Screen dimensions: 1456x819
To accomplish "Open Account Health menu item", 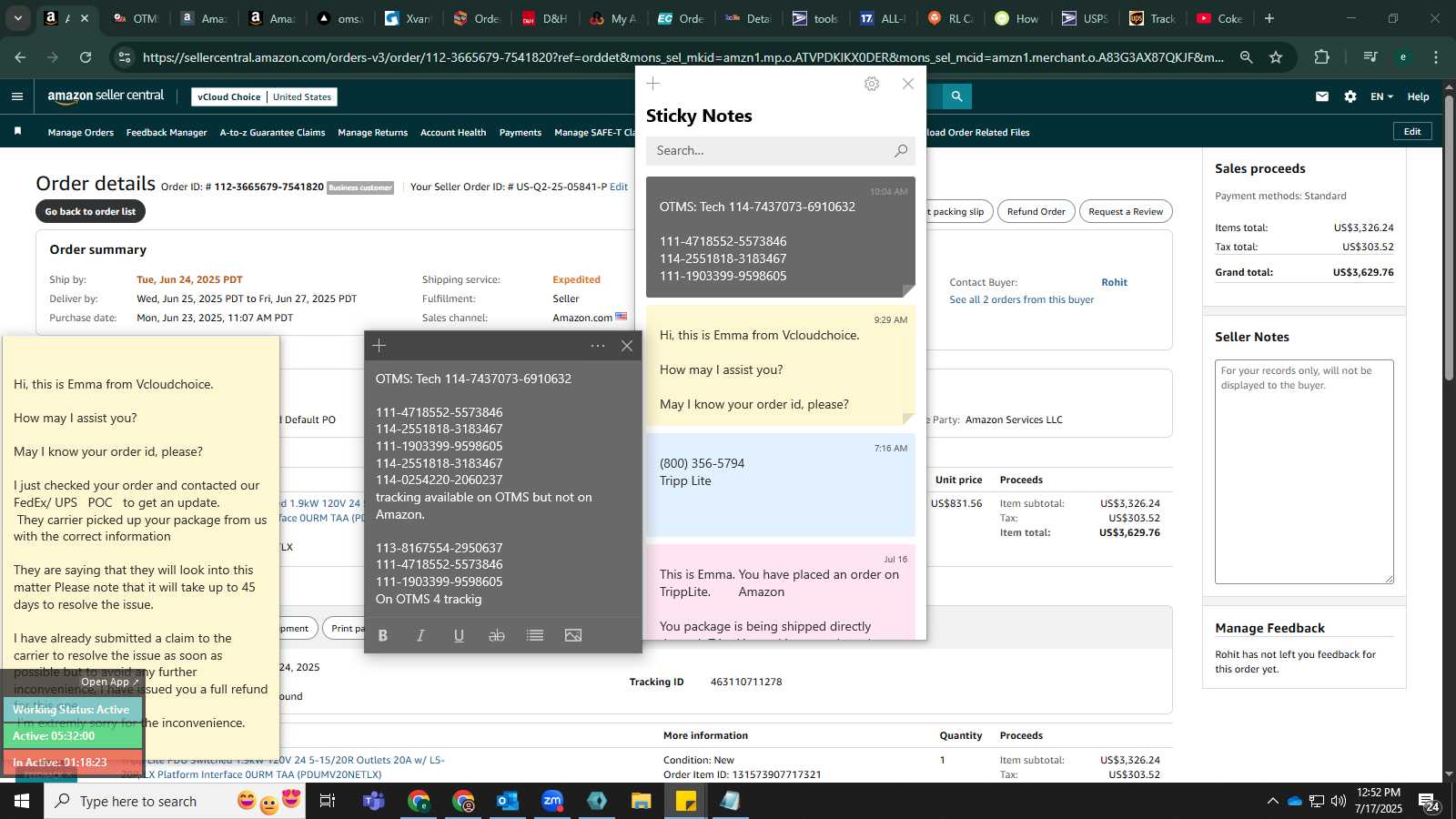I will tap(453, 132).
